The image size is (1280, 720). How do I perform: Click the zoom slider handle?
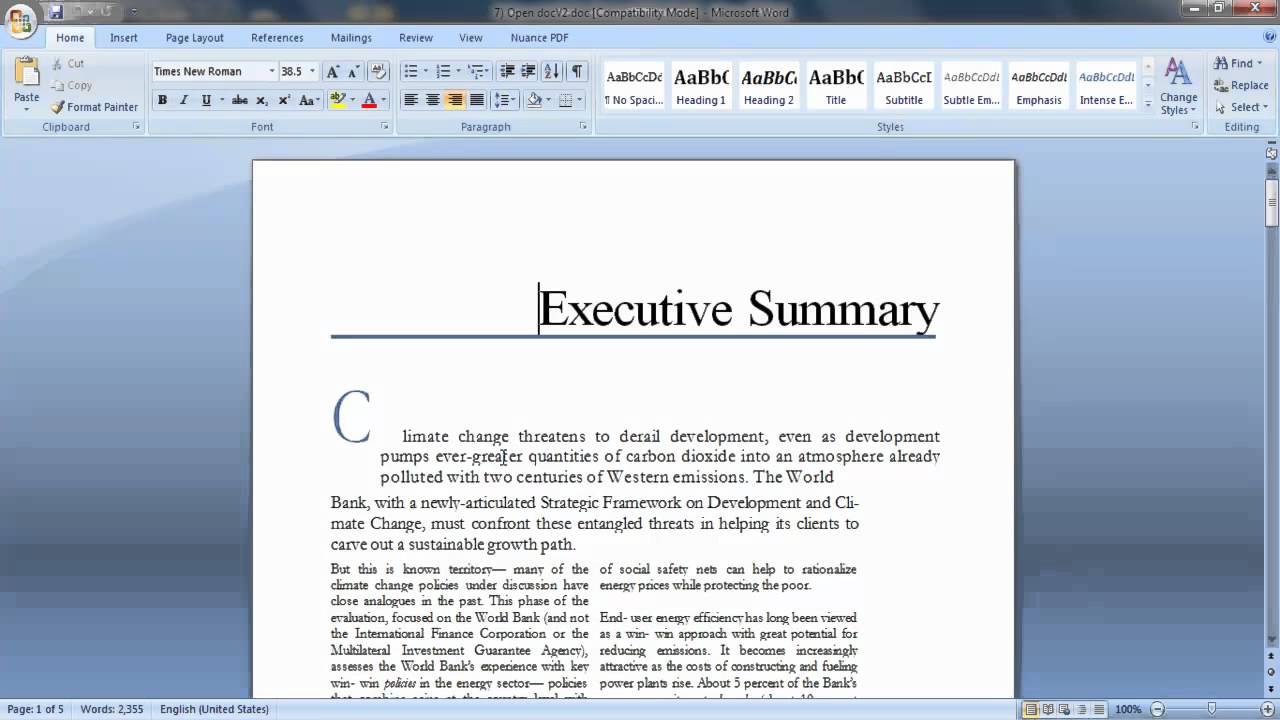(x=1211, y=709)
